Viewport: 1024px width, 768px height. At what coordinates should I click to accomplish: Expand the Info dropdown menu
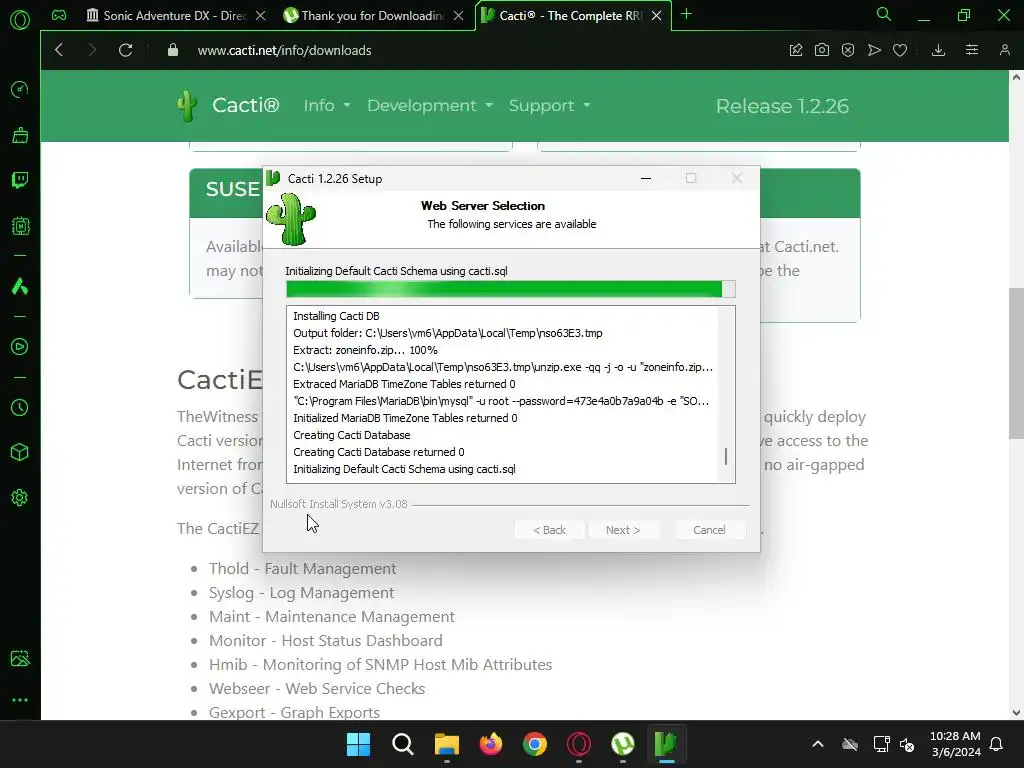(327, 105)
